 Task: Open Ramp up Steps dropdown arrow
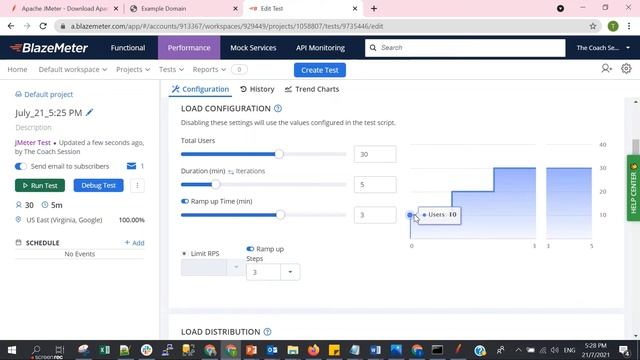290,272
